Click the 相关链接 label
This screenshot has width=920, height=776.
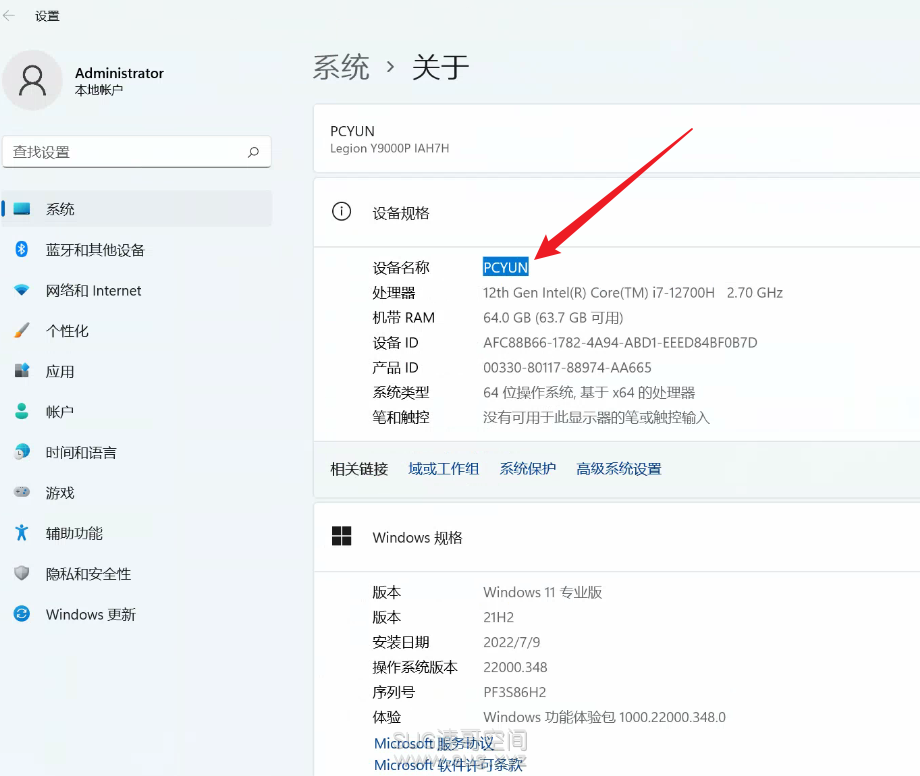[359, 469]
